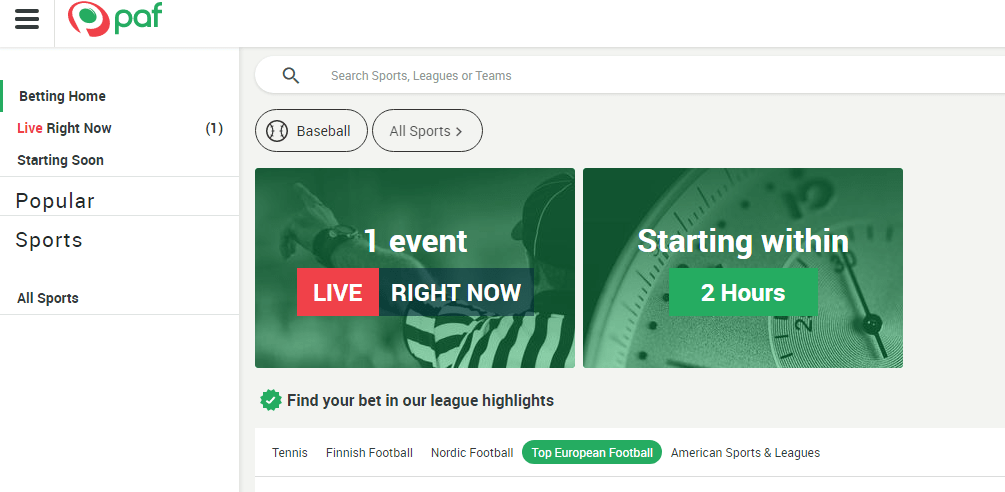The width and height of the screenshot is (1005, 492).
Task: Click the search magnifier icon
Action: coord(290,76)
